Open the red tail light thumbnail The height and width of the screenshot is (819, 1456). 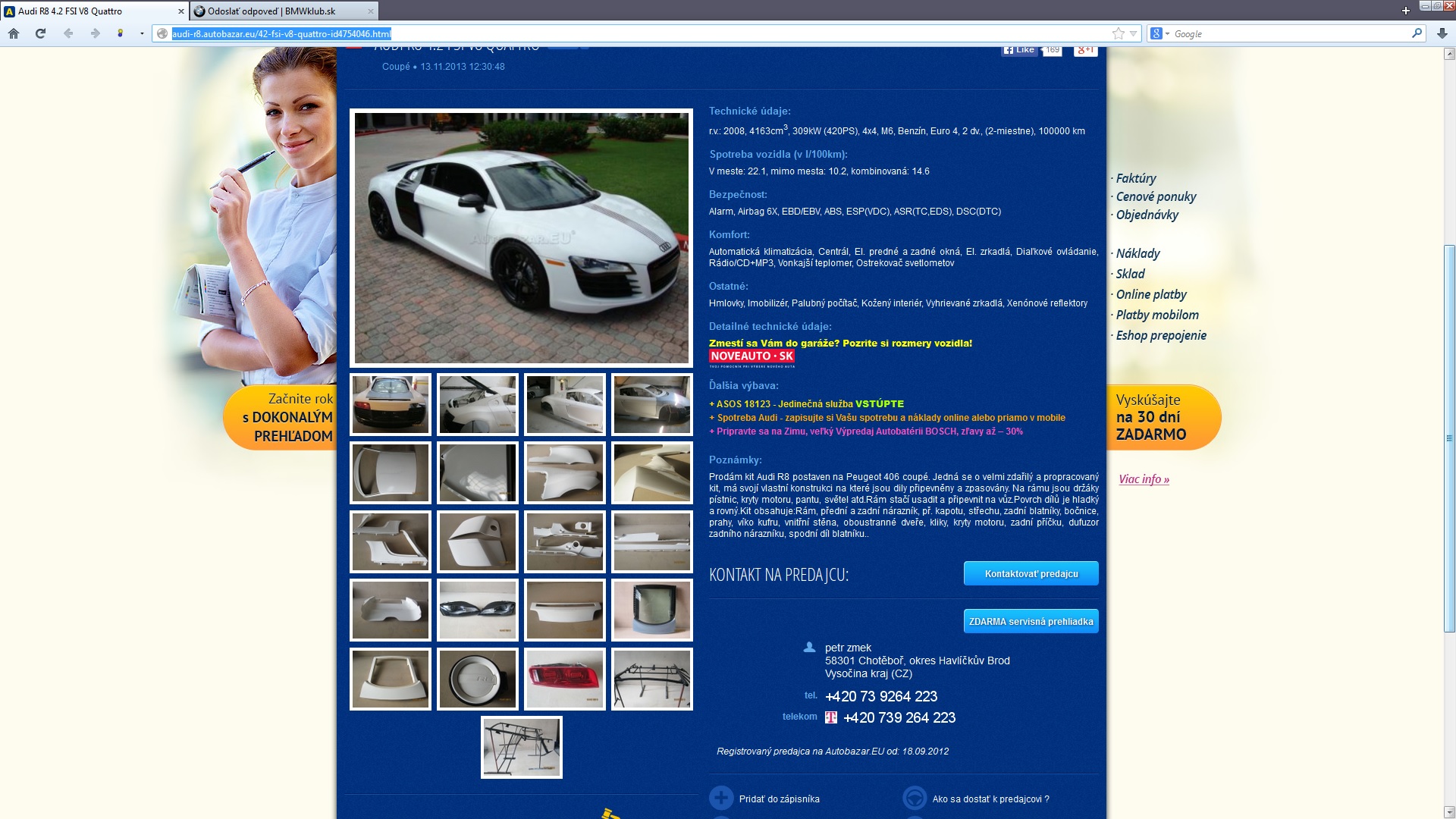[x=565, y=679]
